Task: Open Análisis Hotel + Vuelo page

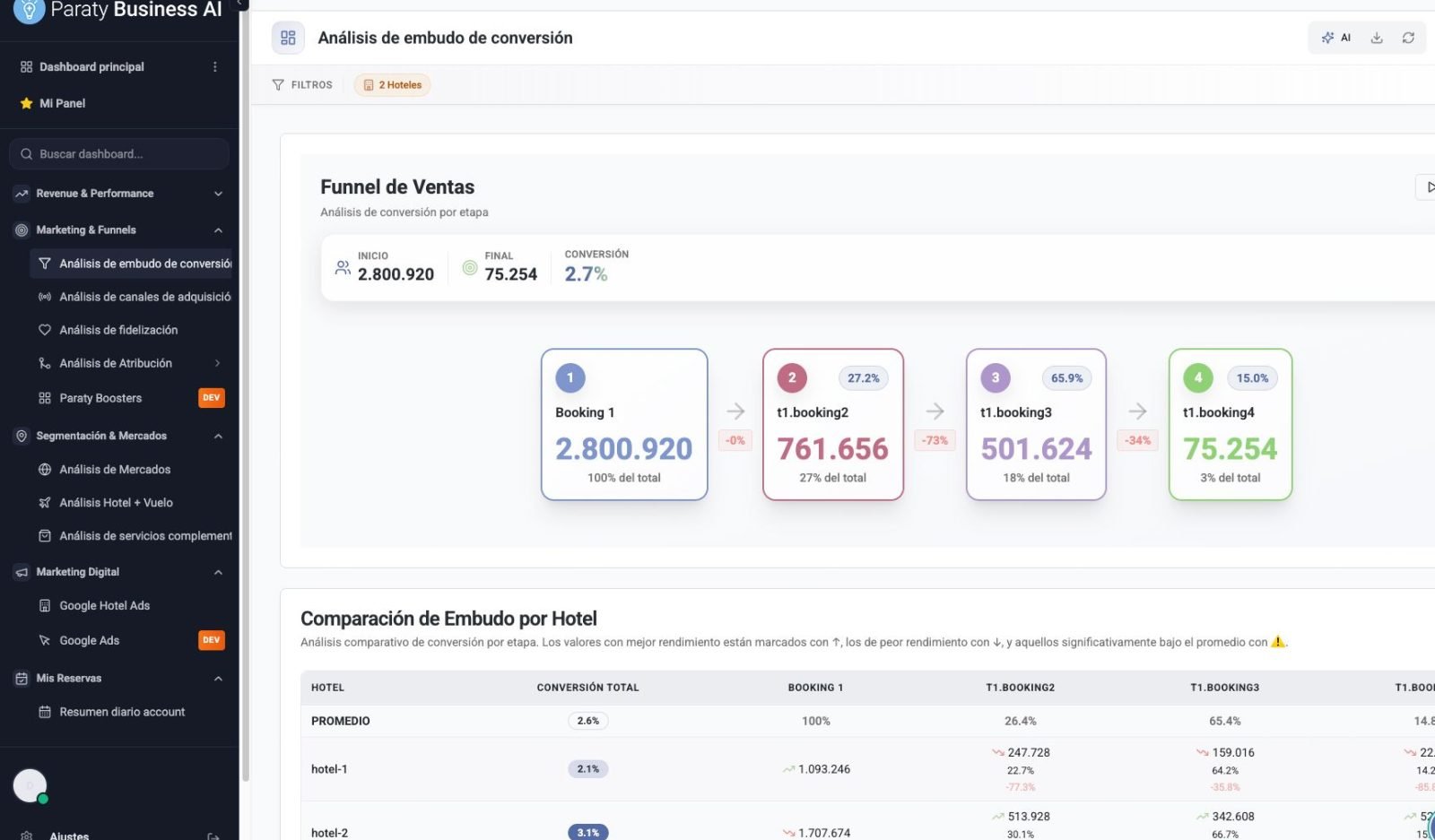Action: (x=130, y=503)
